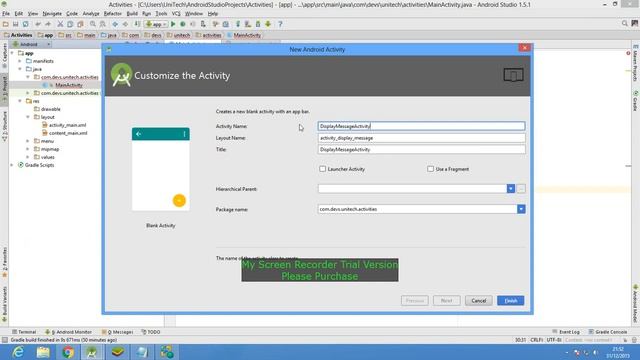Click the Title input field
This screenshot has width=640, height=360.
[421, 149]
